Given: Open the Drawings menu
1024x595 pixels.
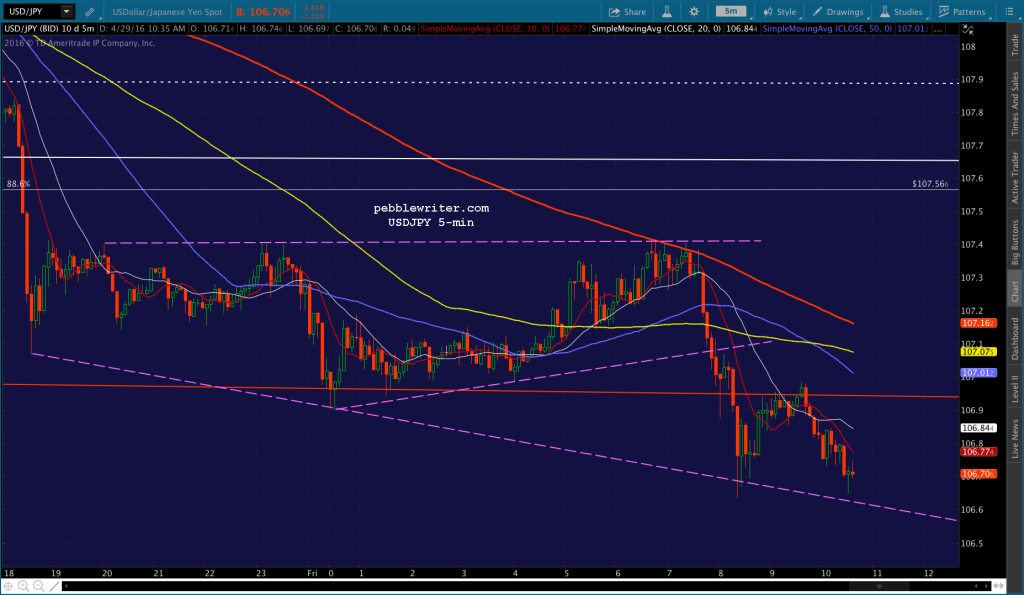Looking at the screenshot, I should click(838, 12).
